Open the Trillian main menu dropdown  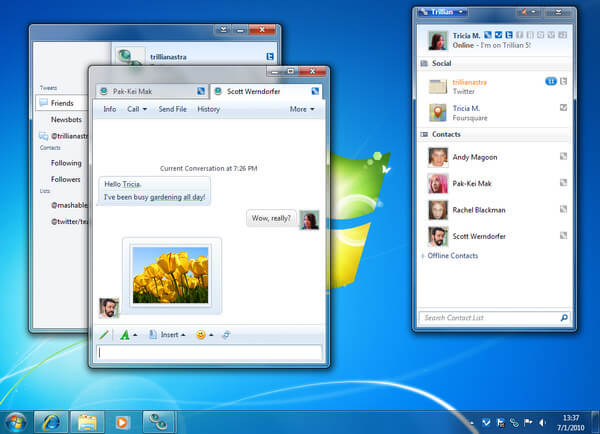click(x=442, y=12)
